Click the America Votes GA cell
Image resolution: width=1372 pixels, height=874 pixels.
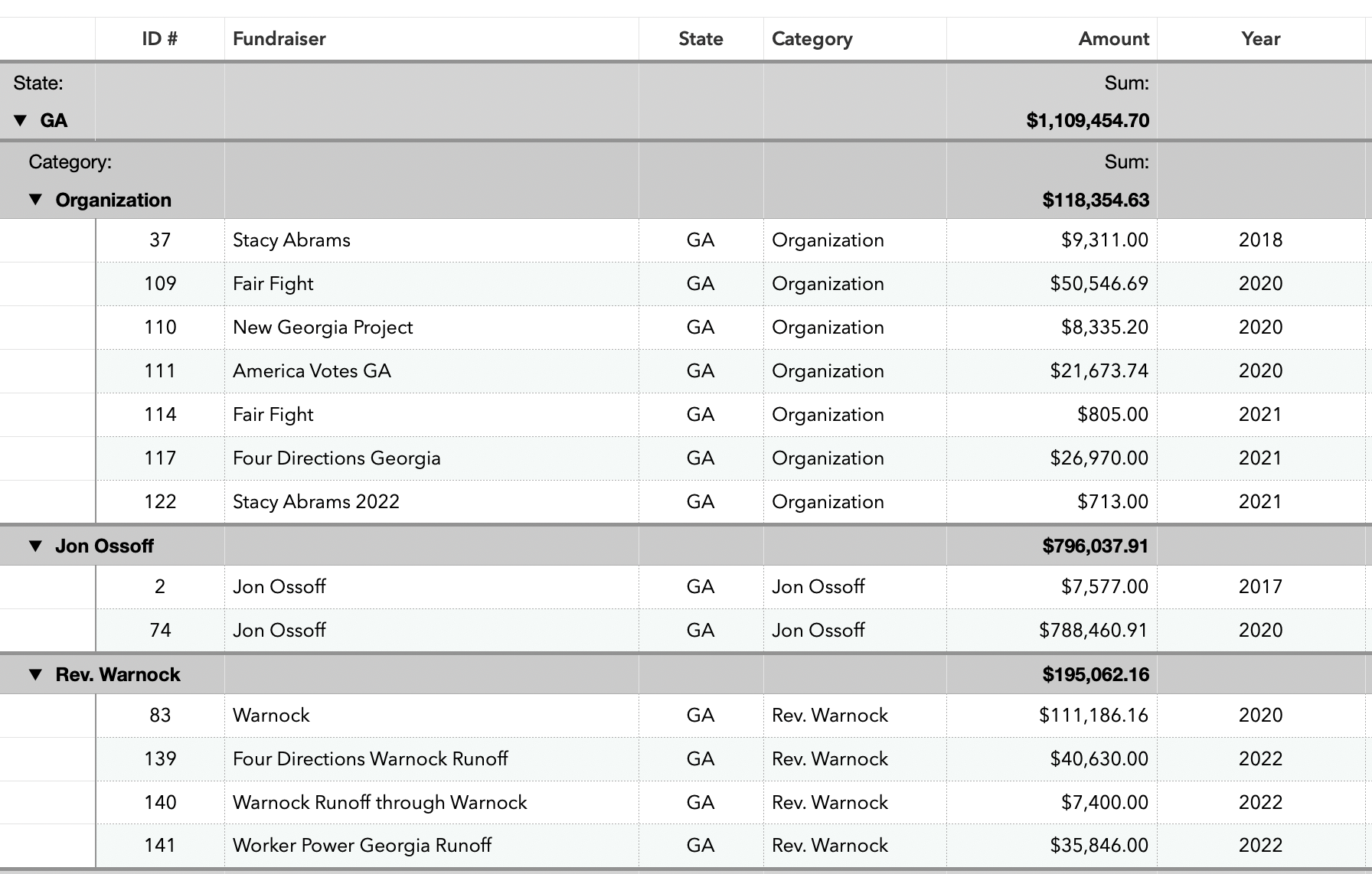(x=432, y=371)
